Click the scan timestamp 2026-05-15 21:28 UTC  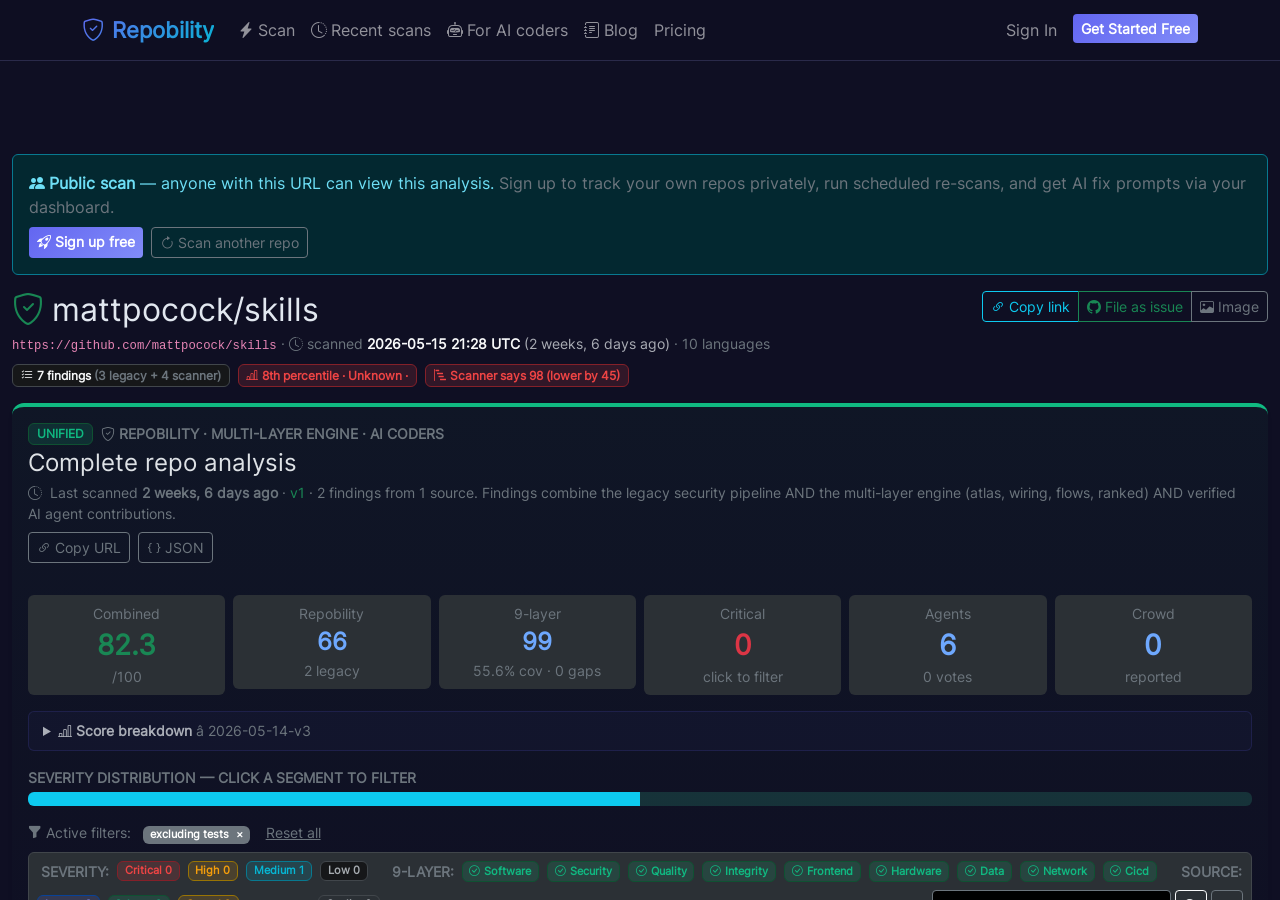tap(444, 344)
